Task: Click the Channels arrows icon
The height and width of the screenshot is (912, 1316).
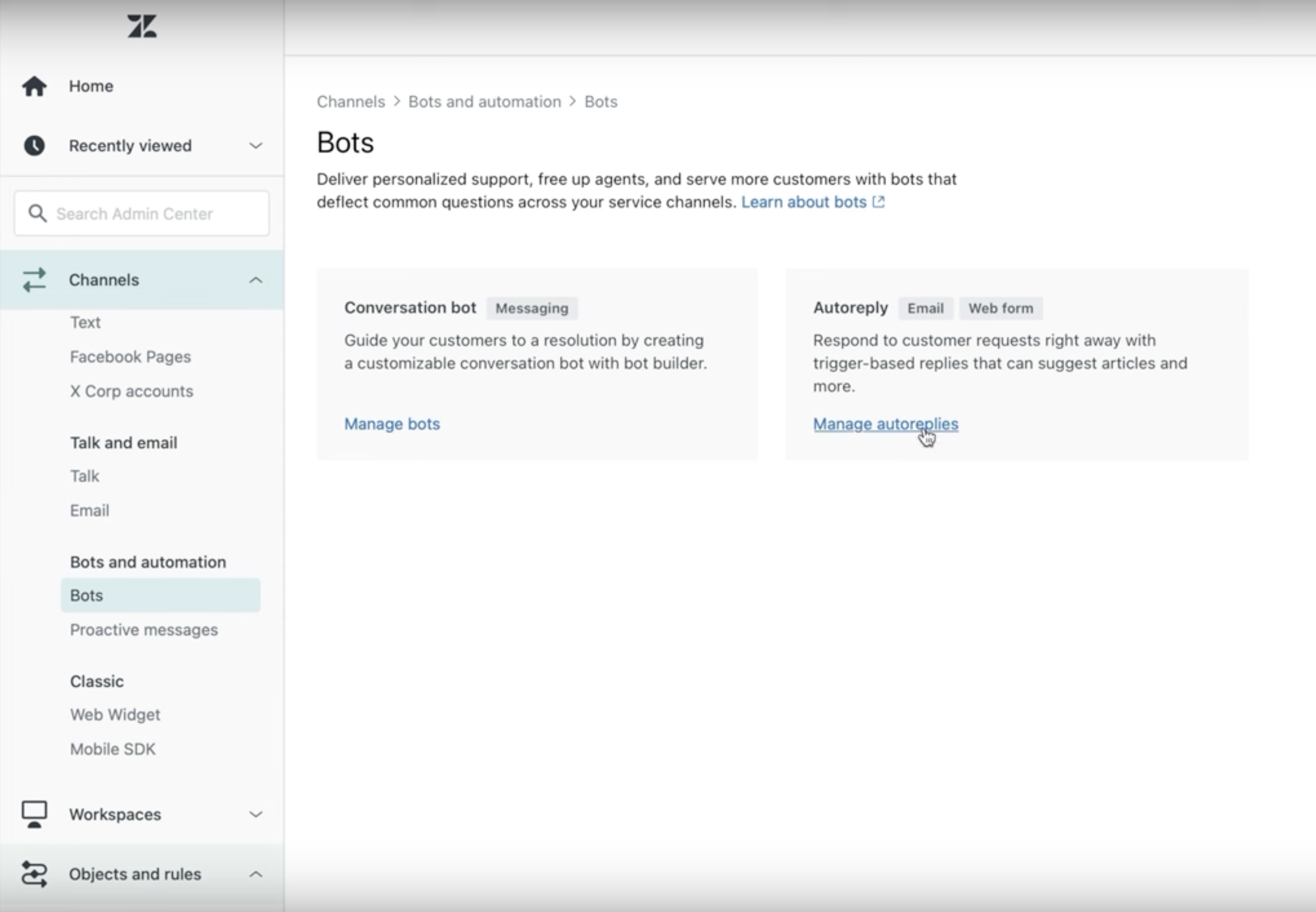Action: pos(34,280)
